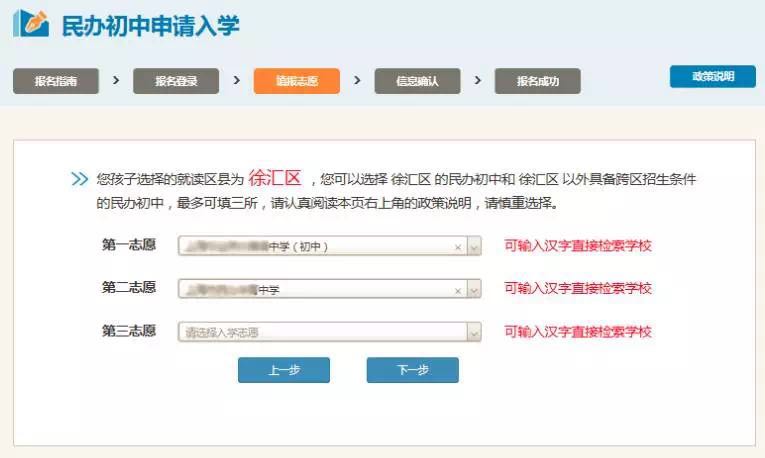Click the arrow between 报名指南 and 报名登录
765x458 pixels.
116,80
